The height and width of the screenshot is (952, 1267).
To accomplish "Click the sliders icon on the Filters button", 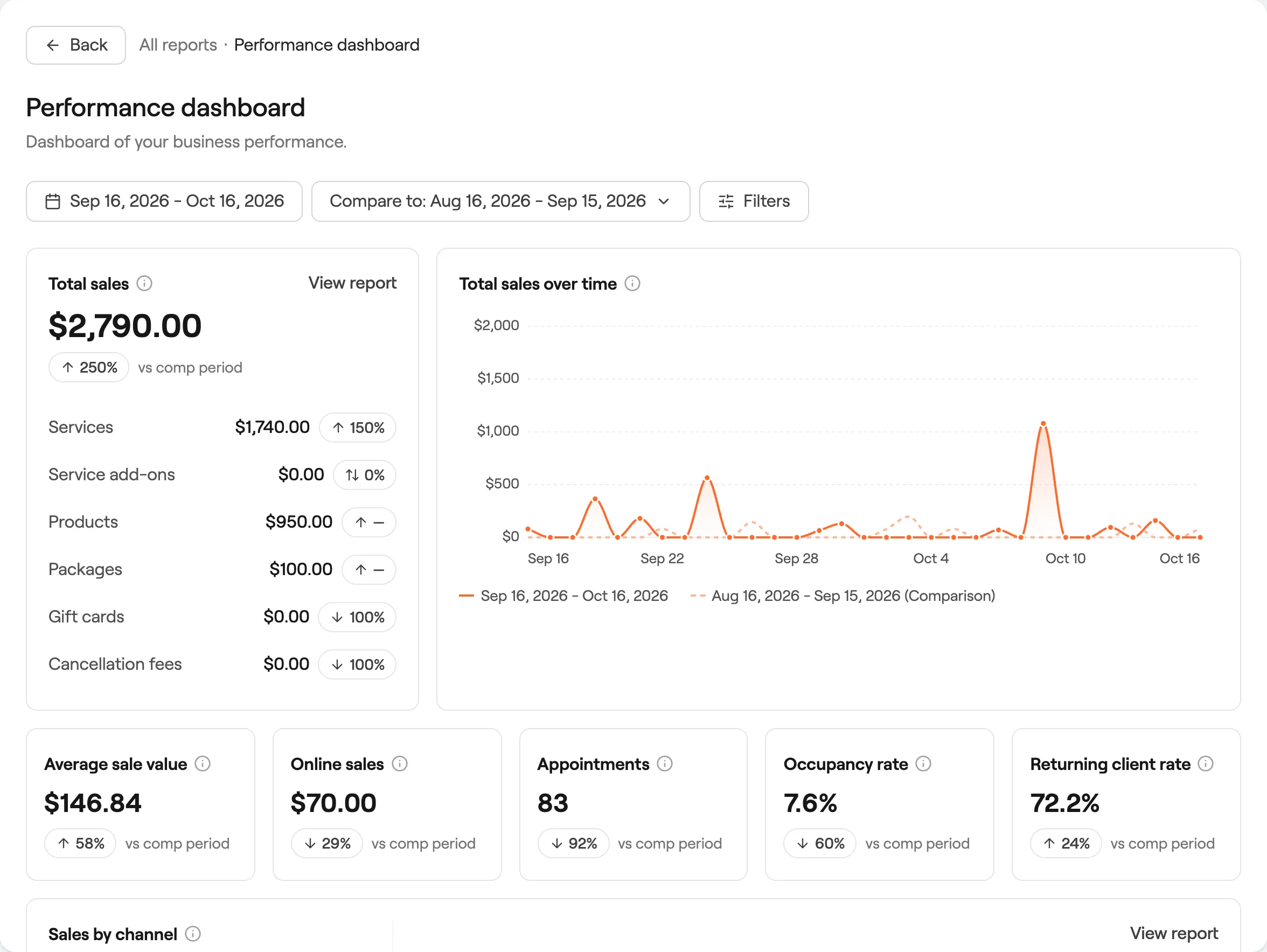I will tap(726, 201).
